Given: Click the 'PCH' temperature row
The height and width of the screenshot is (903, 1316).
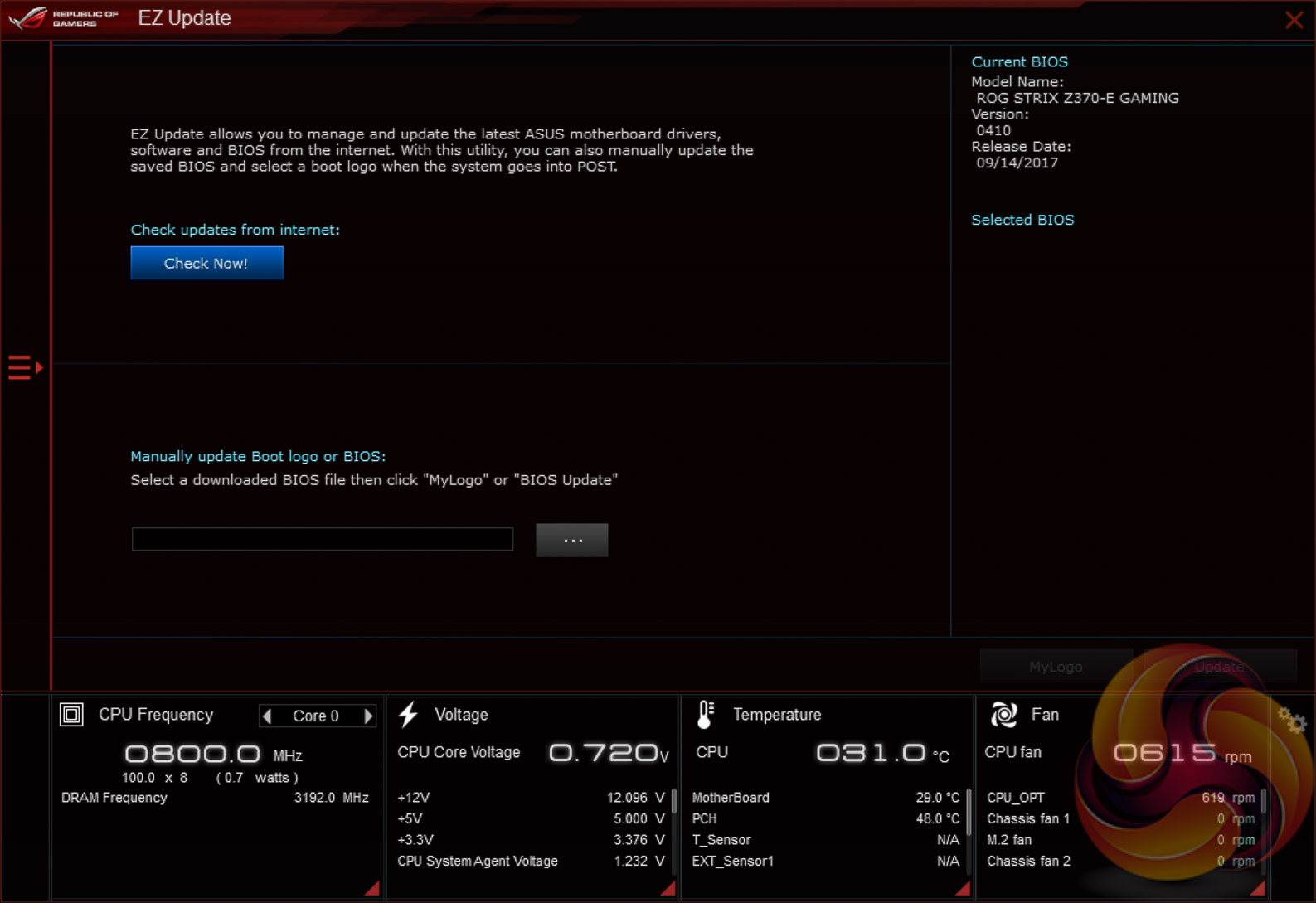Looking at the screenshot, I should point(826,818).
